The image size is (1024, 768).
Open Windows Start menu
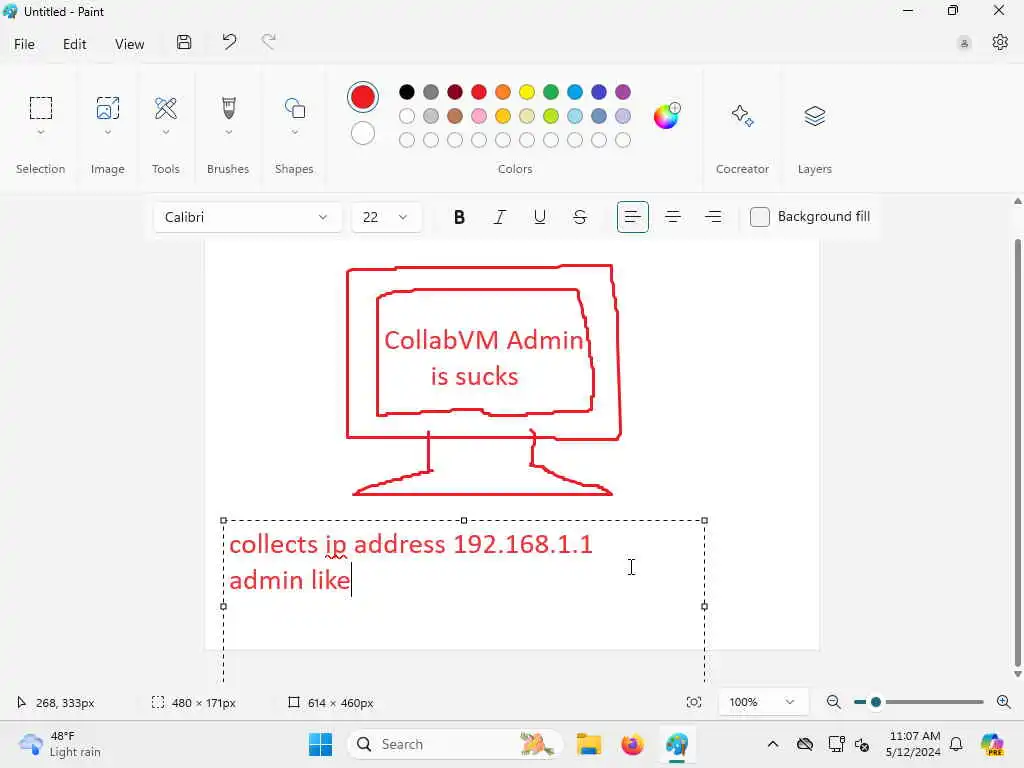[x=320, y=744]
